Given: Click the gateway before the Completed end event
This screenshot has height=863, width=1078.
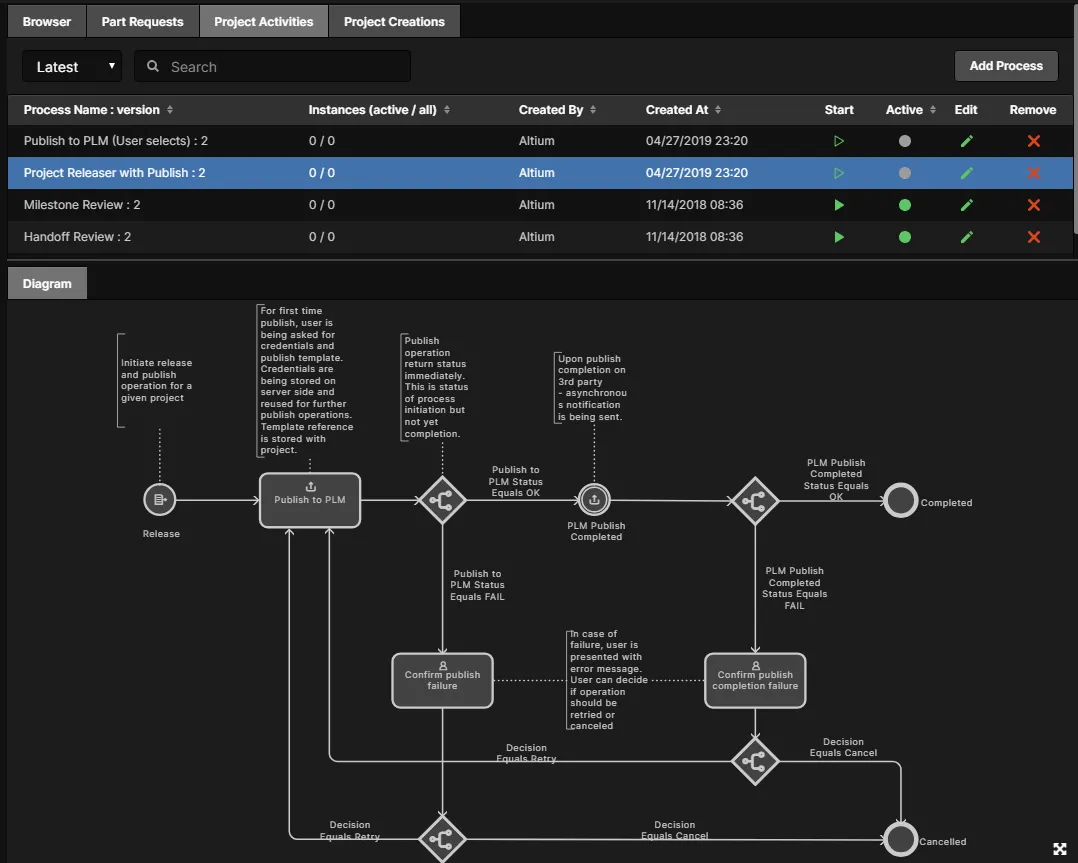Looking at the screenshot, I should [755, 501].
